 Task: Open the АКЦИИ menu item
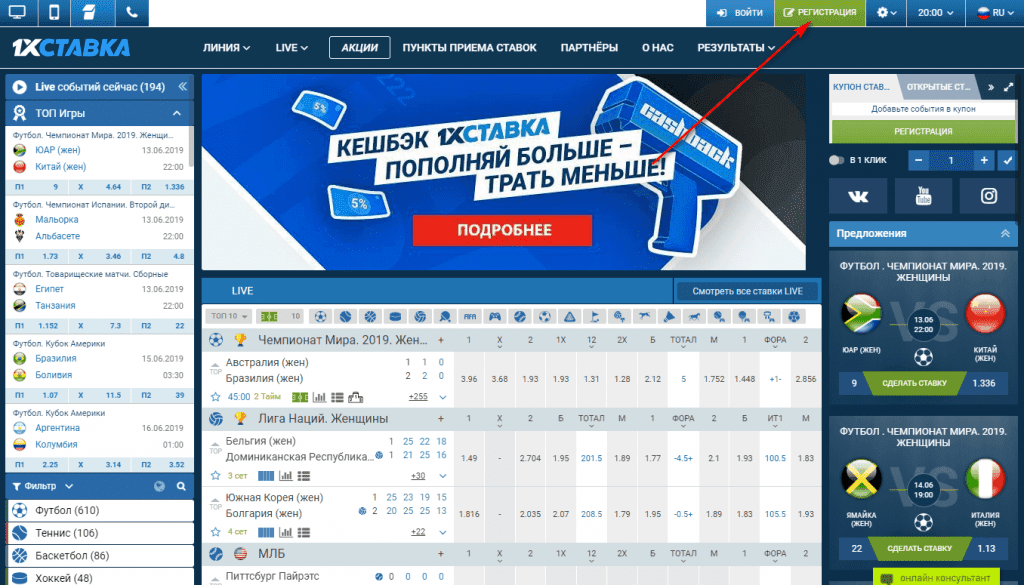tap(359, 47)
